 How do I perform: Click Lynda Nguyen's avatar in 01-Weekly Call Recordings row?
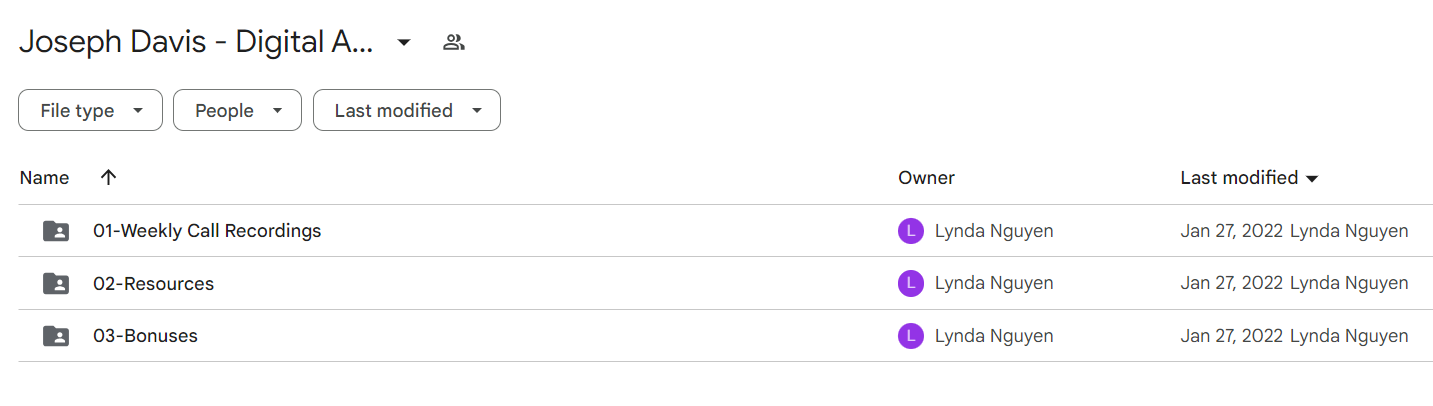tap(910, 231)
